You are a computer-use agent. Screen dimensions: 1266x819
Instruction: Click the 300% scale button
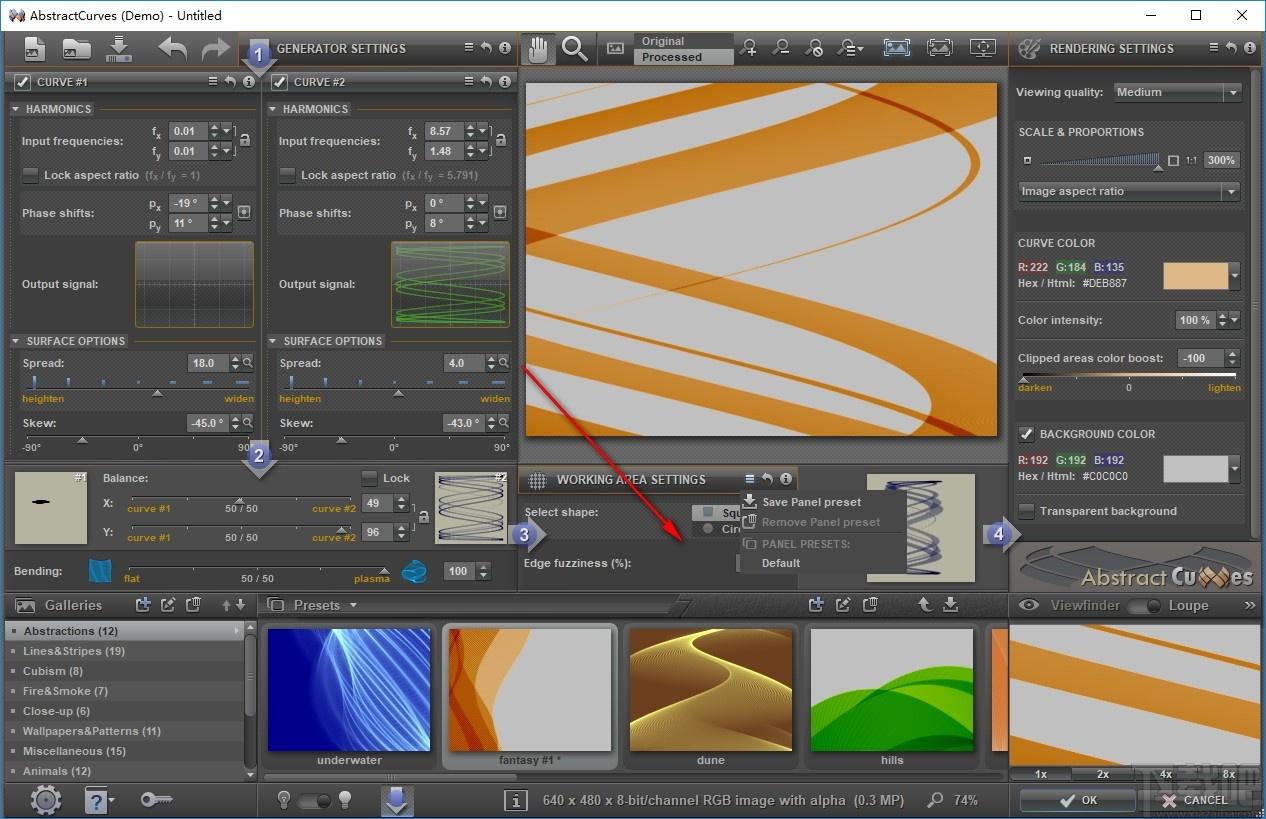pos(1222,160)
